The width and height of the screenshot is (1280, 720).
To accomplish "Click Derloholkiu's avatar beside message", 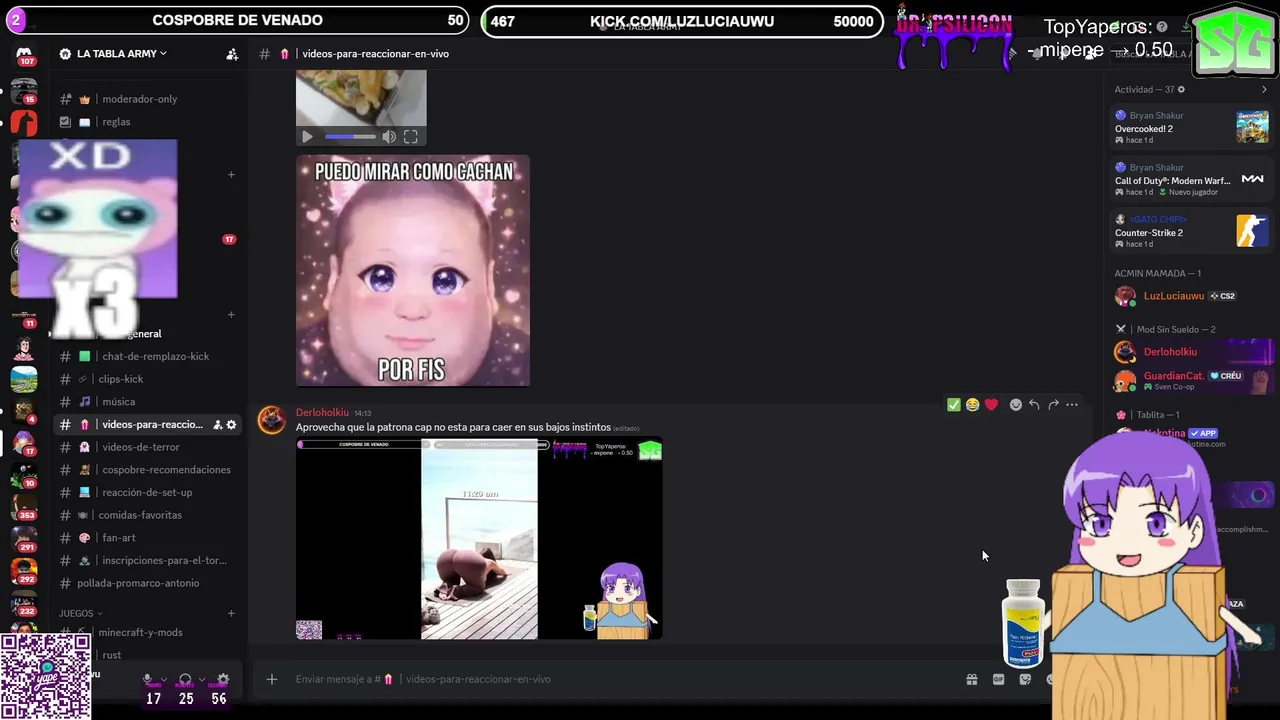I will pos(272,420).
